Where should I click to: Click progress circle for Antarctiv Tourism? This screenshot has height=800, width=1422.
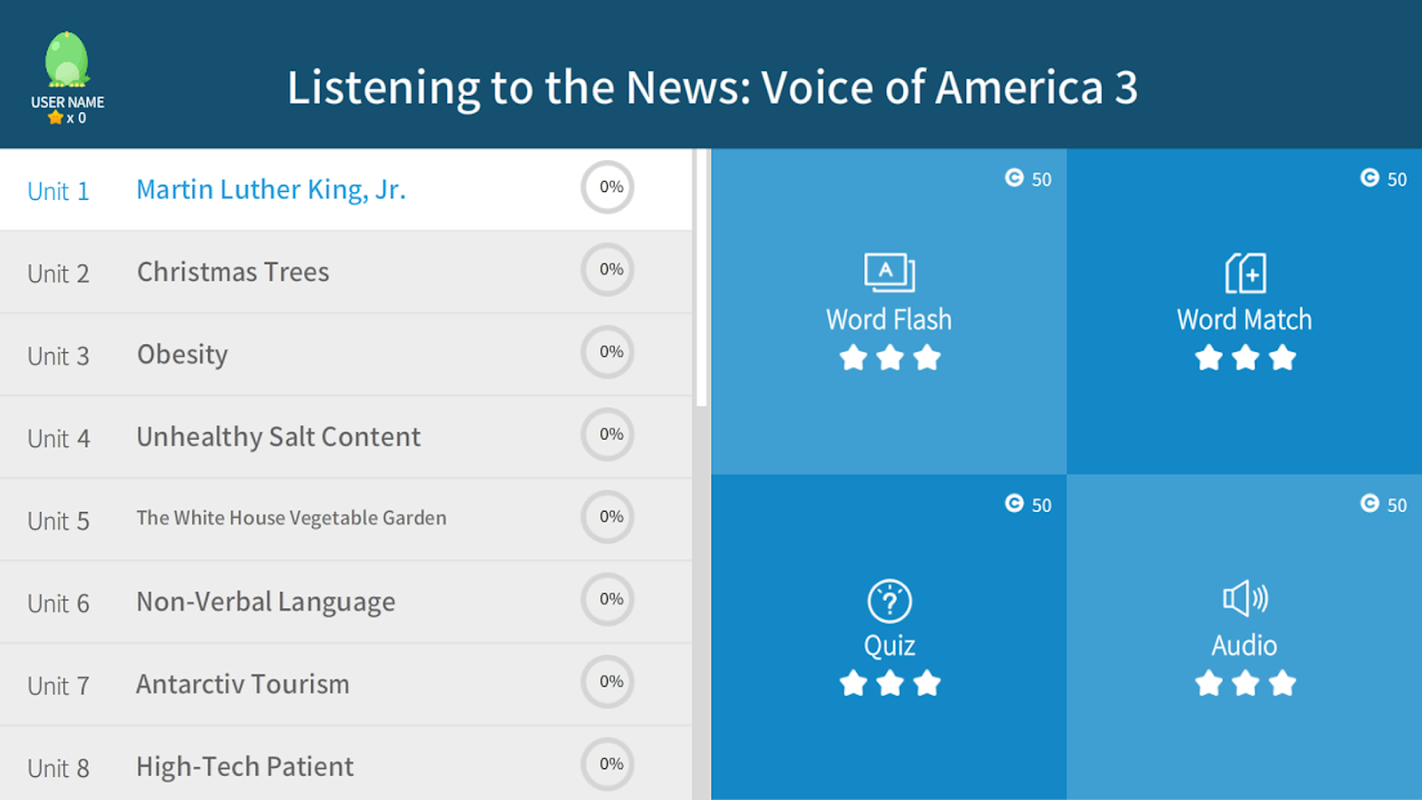point(608,682)
